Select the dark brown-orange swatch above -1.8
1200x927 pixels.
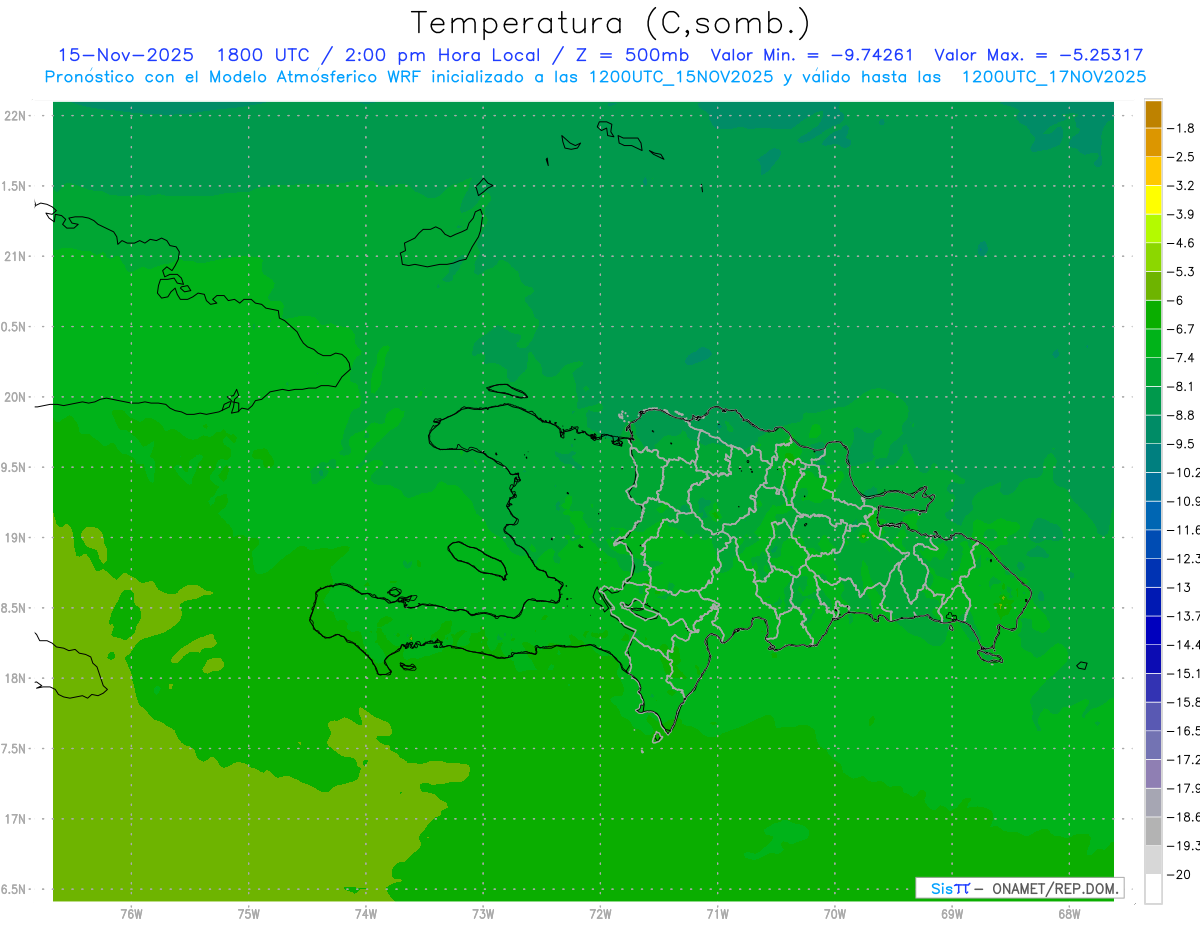1153,114
